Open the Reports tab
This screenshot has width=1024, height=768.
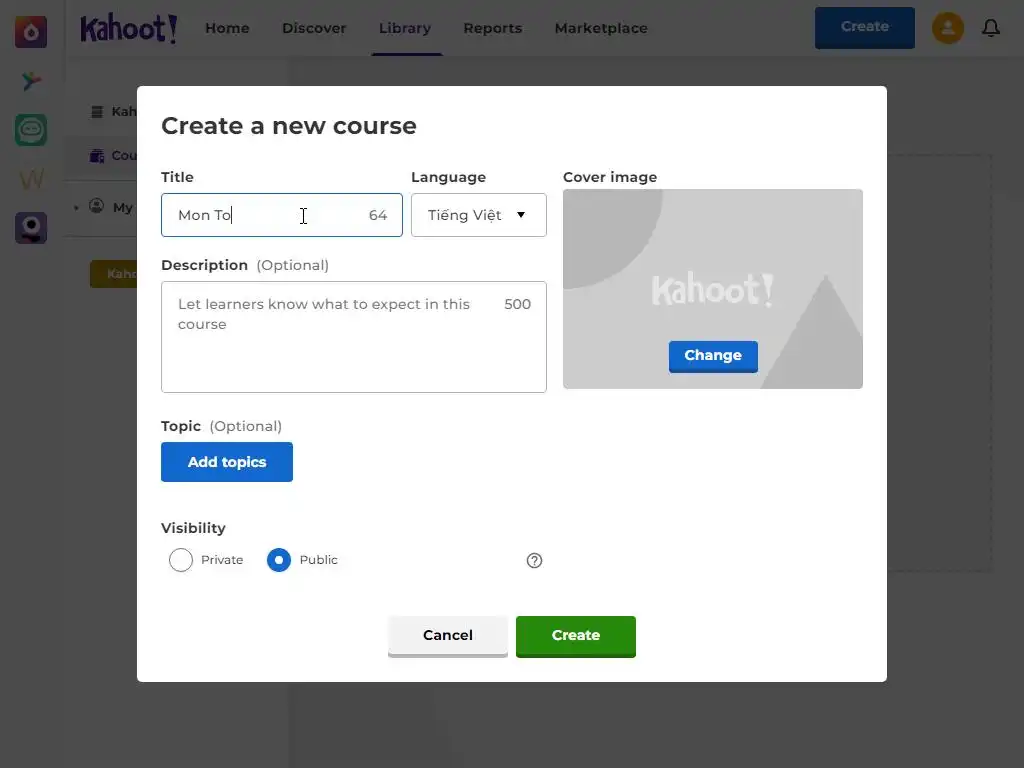tap(492, 28)
